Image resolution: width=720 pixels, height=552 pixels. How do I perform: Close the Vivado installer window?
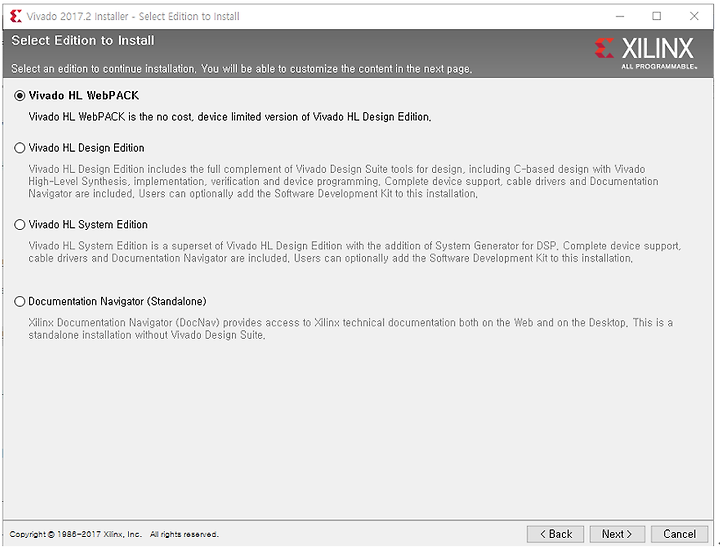(694, 16)
